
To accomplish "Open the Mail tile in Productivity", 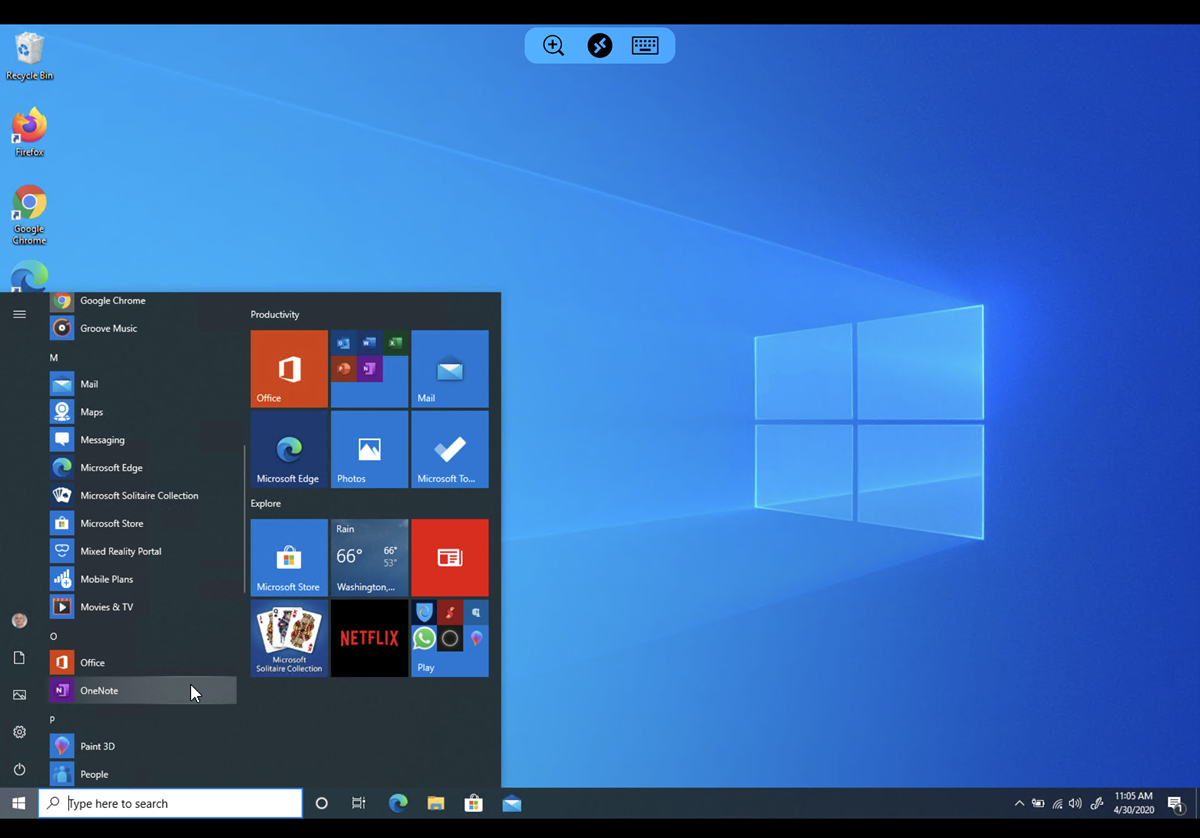I will (450, 369).
